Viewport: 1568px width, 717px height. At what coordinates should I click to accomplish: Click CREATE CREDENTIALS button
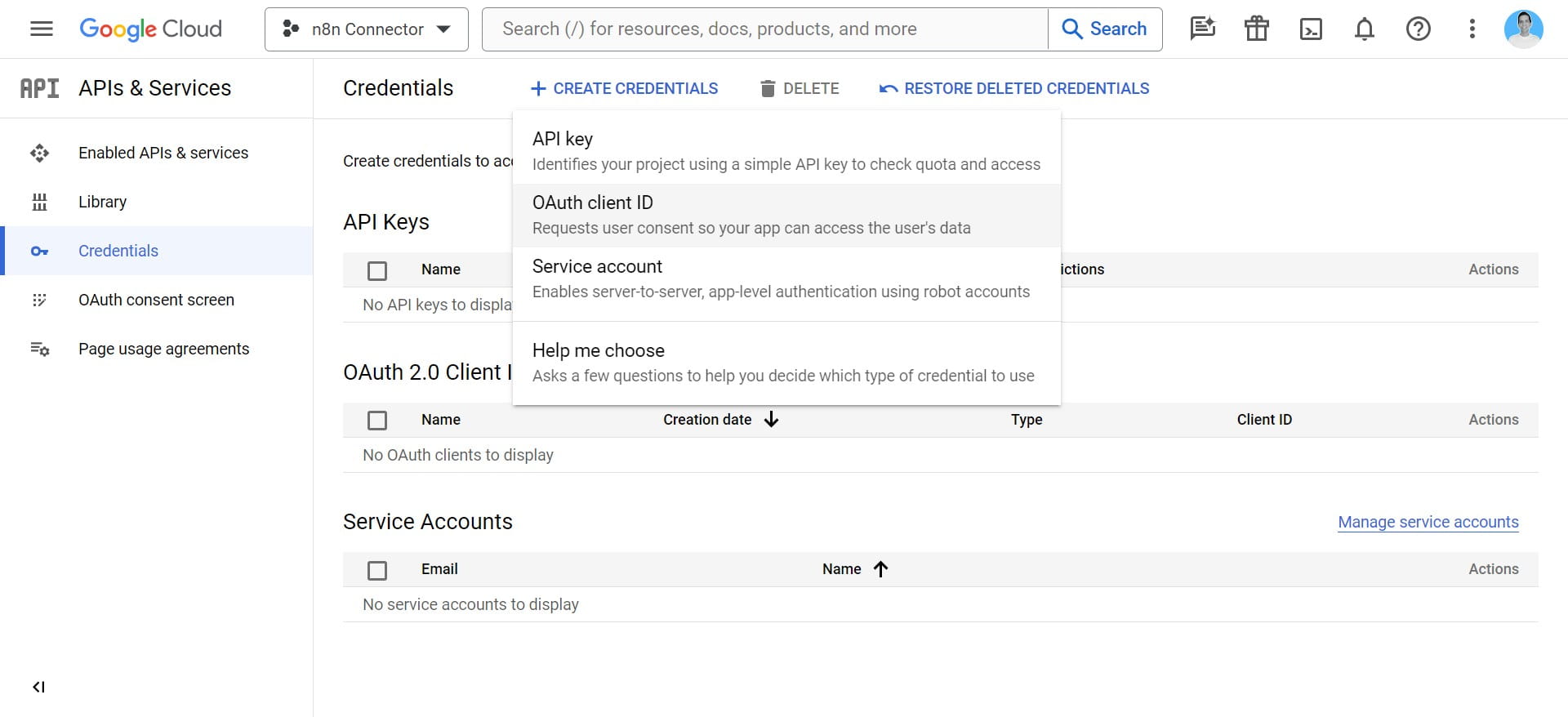point(624,88)
